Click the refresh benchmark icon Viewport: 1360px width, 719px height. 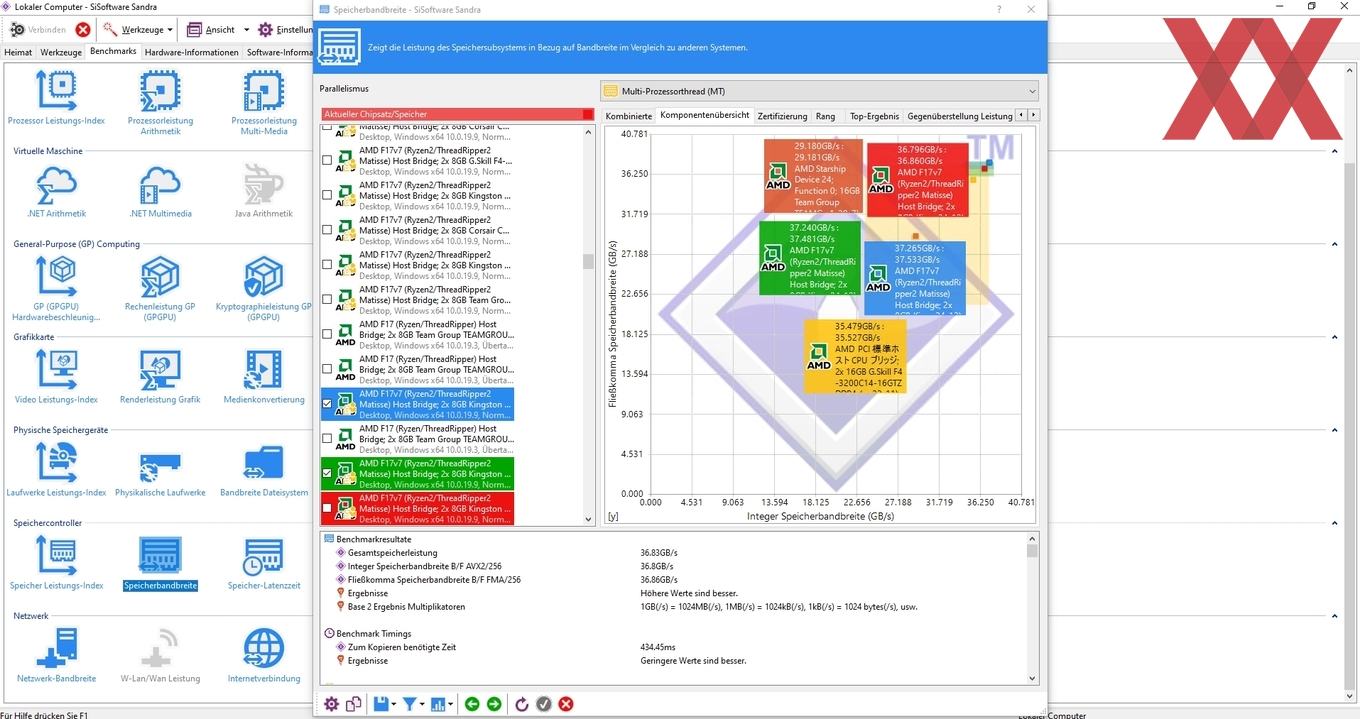[x=521, y=704]
